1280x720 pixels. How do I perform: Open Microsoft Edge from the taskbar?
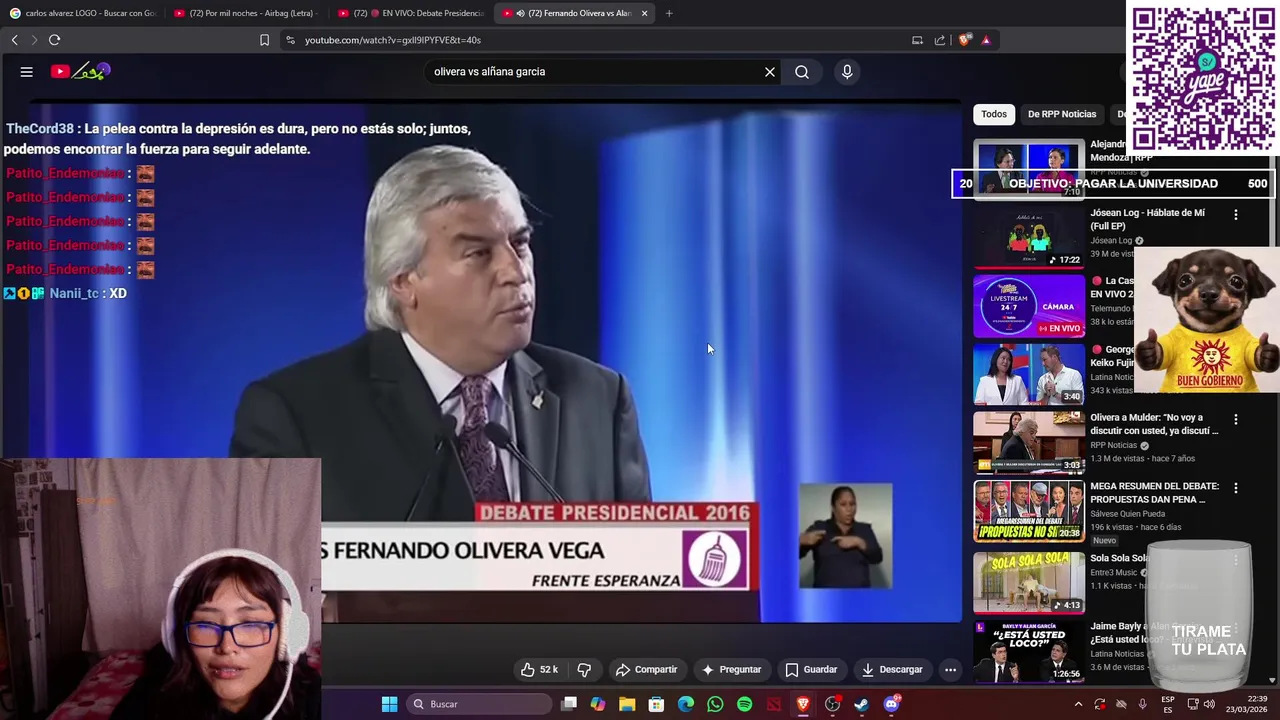tap(686, 704)
